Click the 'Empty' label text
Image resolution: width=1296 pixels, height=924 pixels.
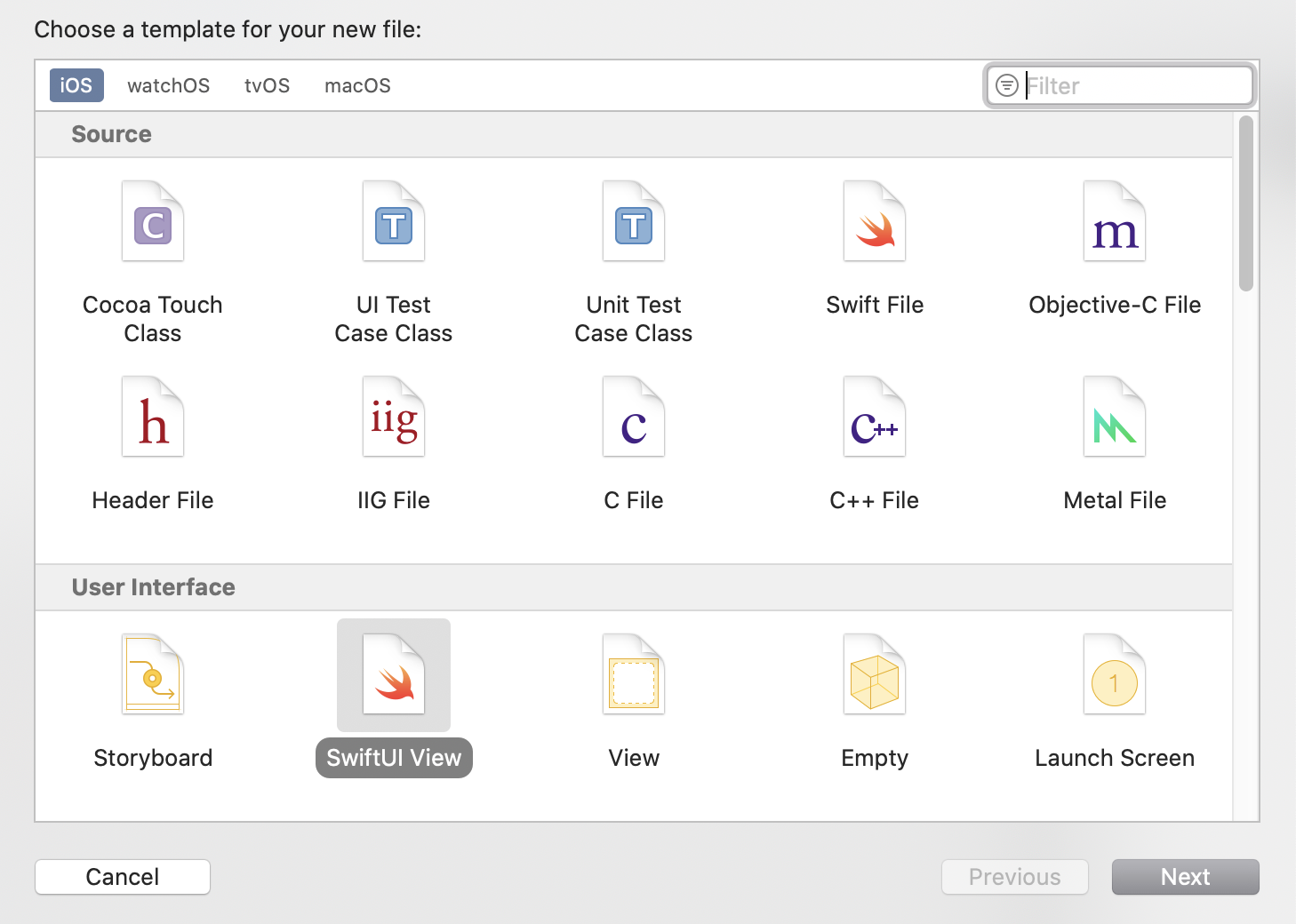click(x=875, y=758)
